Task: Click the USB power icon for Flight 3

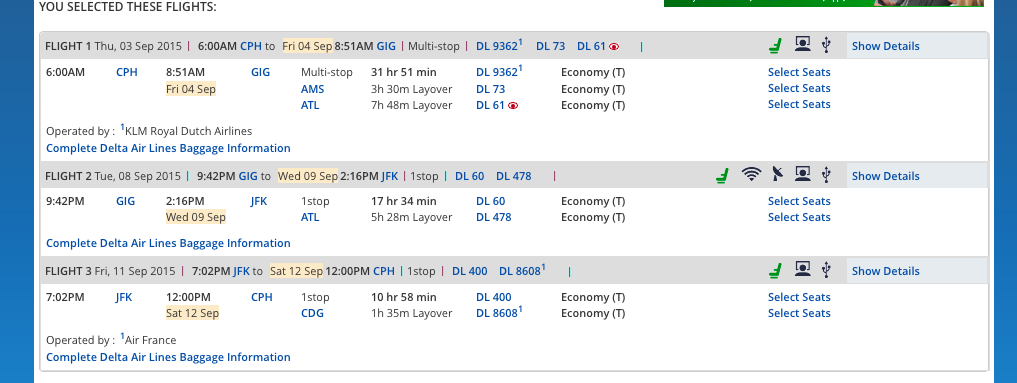Action: (x=826, y=270)
